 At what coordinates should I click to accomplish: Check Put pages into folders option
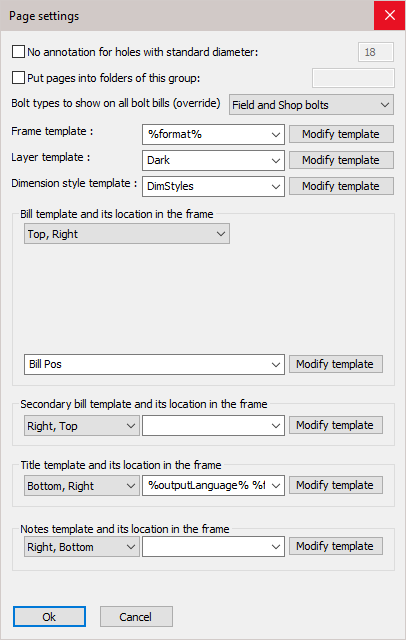coord(18,78)
